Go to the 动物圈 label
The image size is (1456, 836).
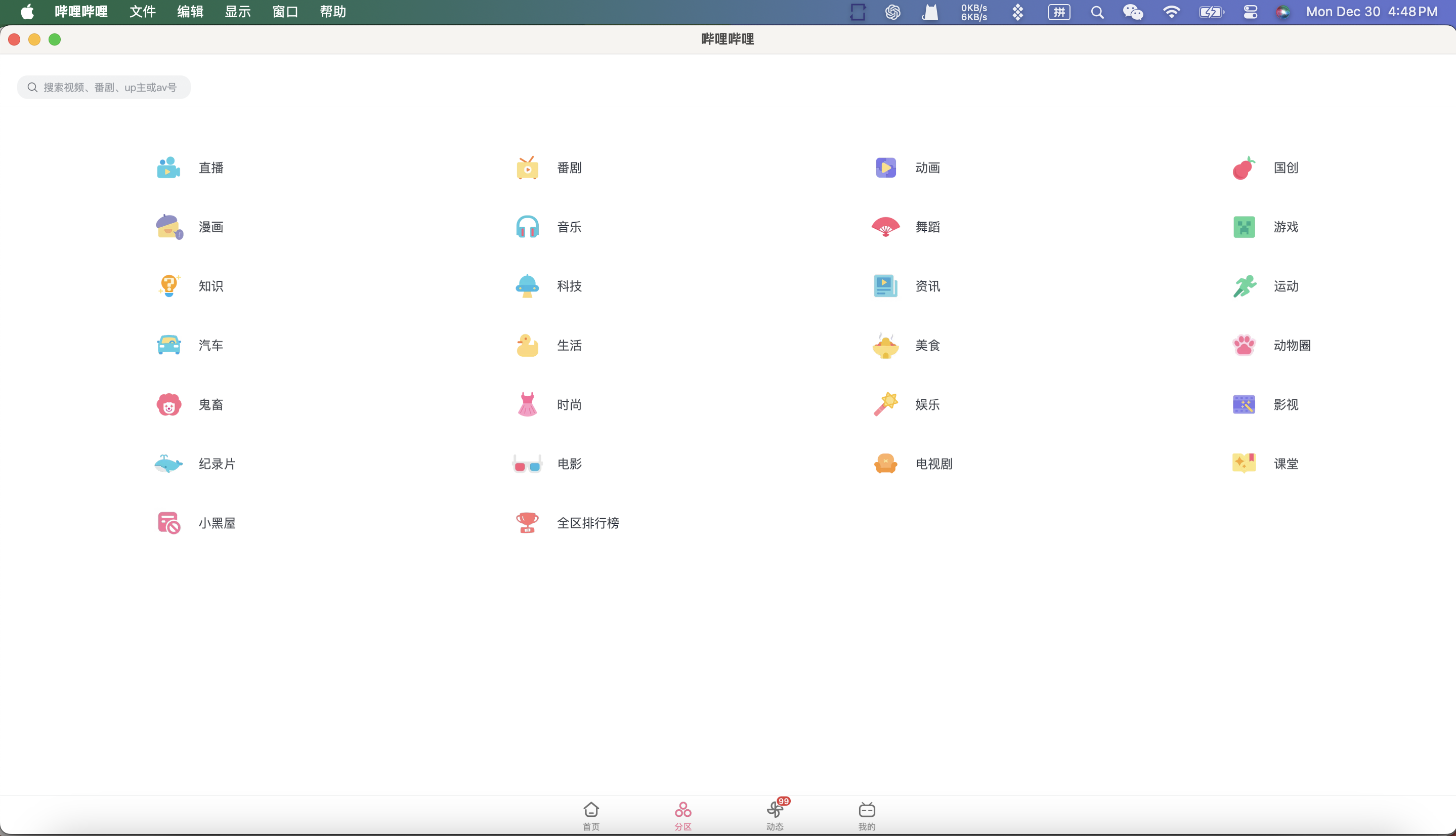coord(1292,345)
